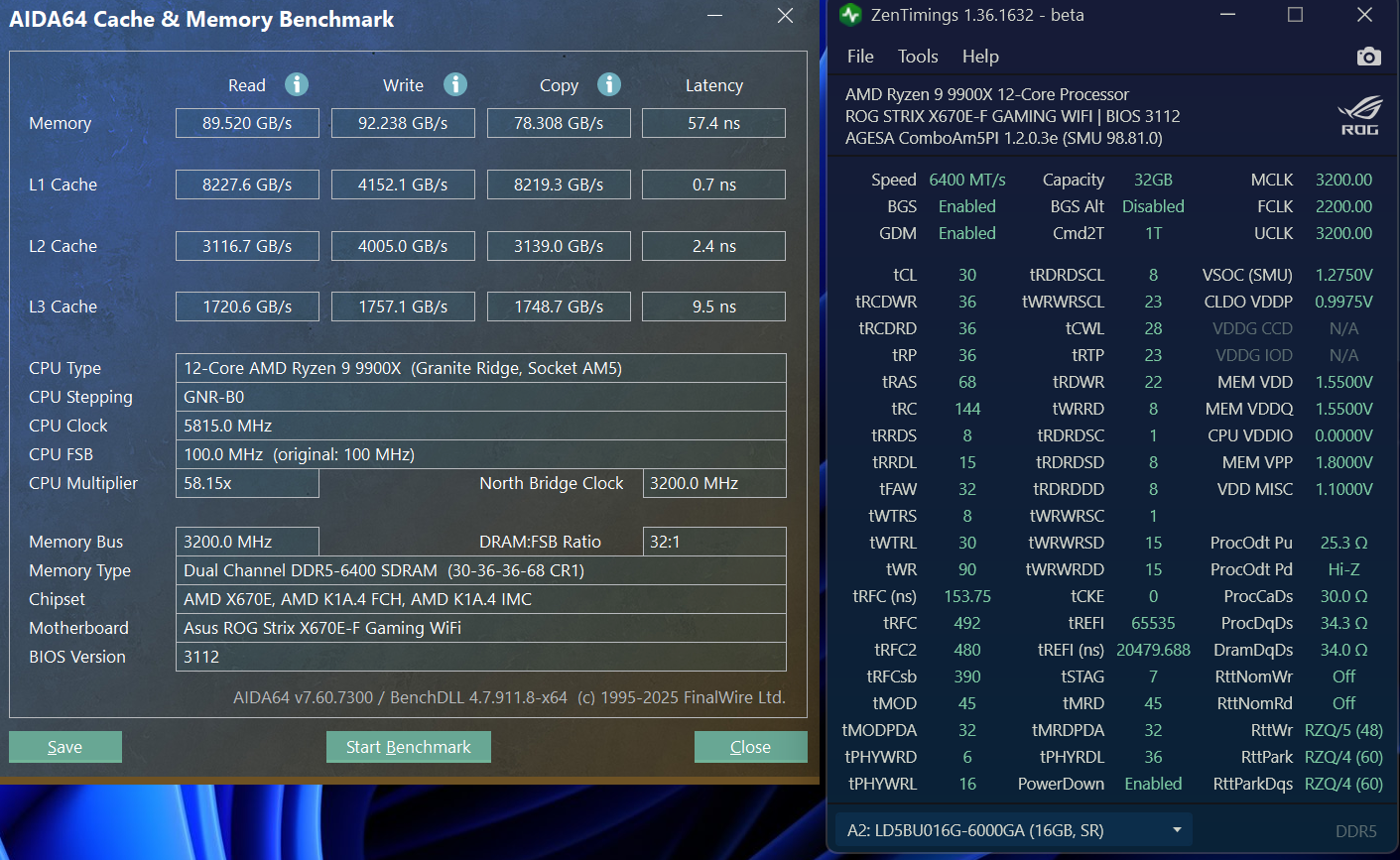Click Memory Copy value 78.308 GB/s

click(559, 123)
